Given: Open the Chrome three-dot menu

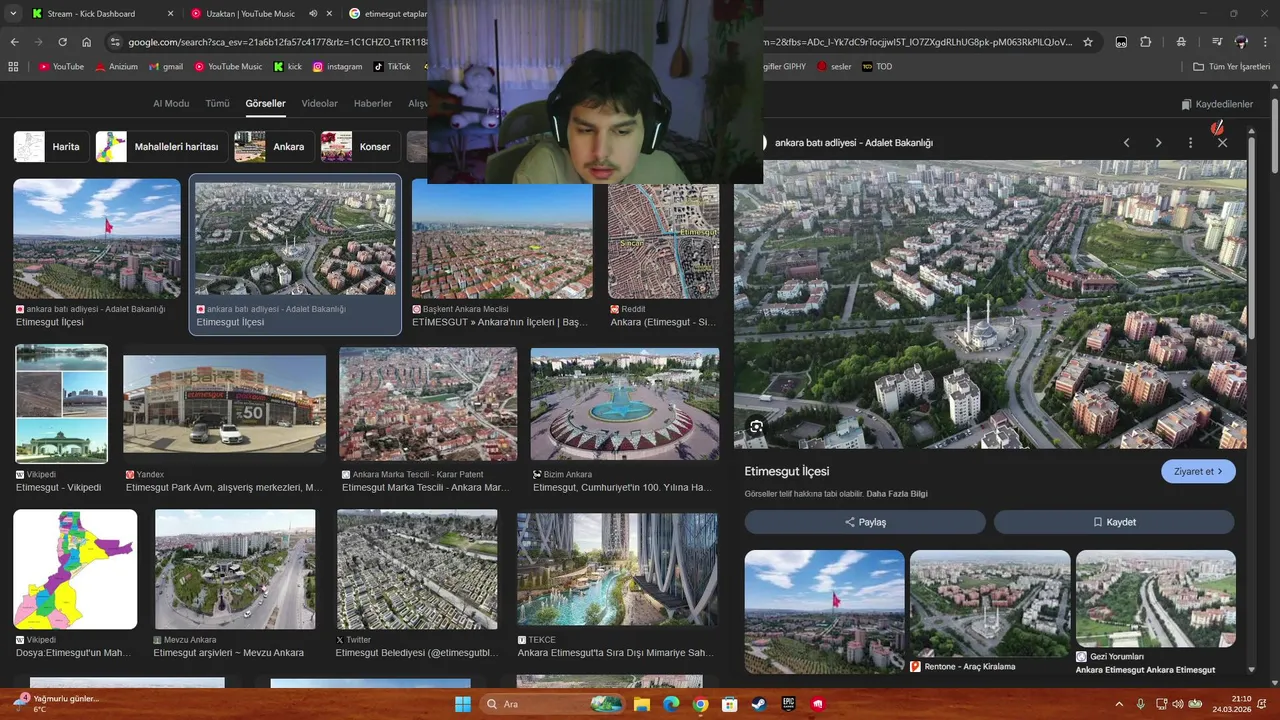Looking at the screenshot, I should [1265, 42].
